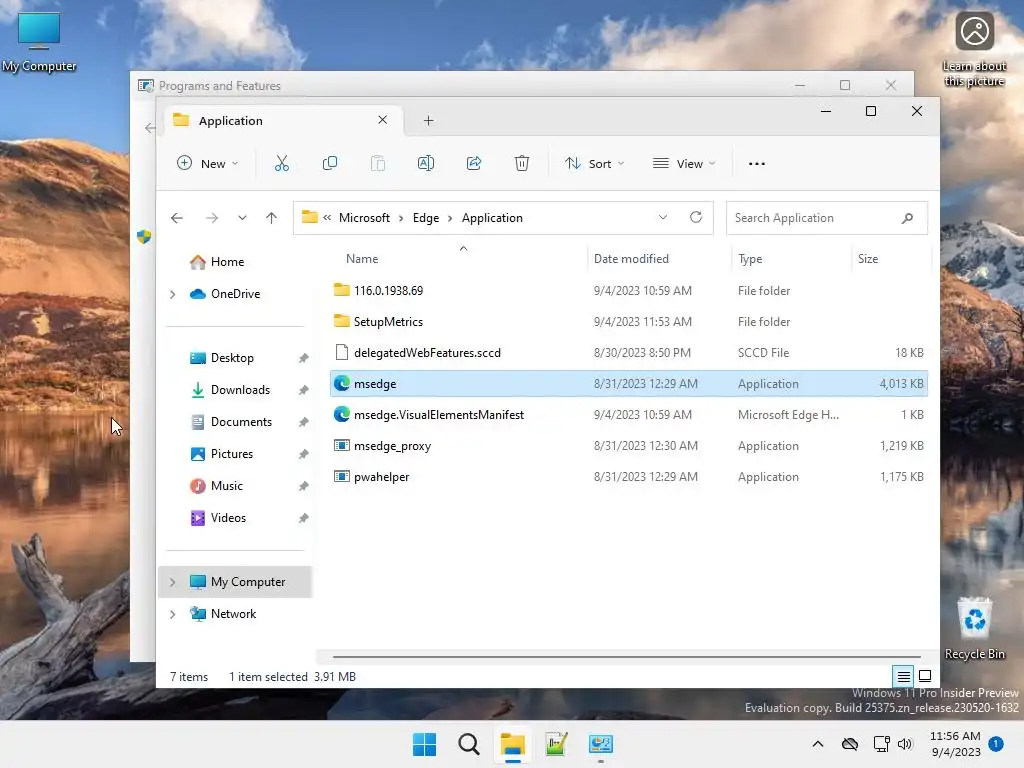Click Learn about this picture icon
Viewport: 1024px width, 768px height.
coord(974,49)
